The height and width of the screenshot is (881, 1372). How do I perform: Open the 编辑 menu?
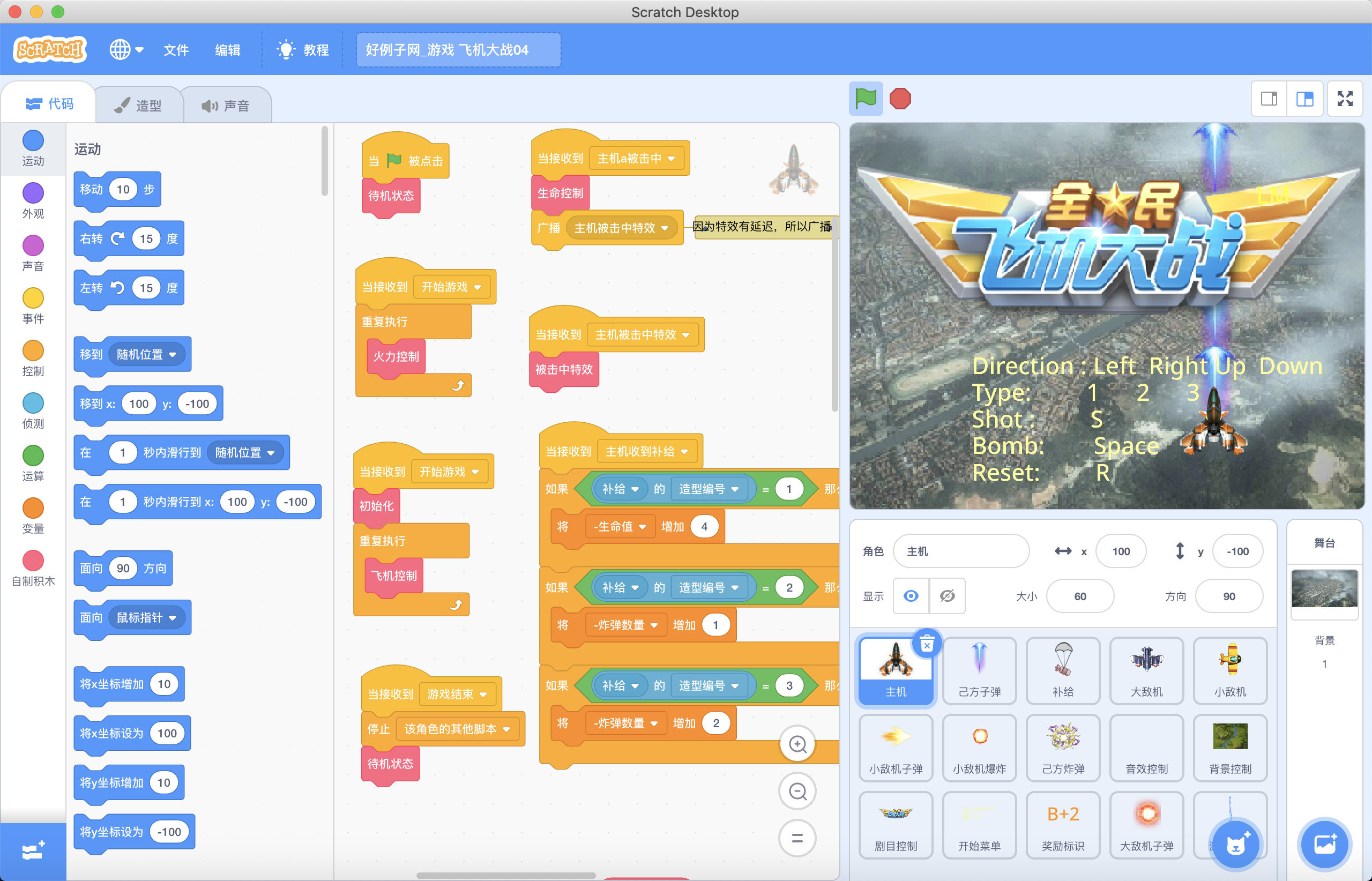tap(227, 50)
